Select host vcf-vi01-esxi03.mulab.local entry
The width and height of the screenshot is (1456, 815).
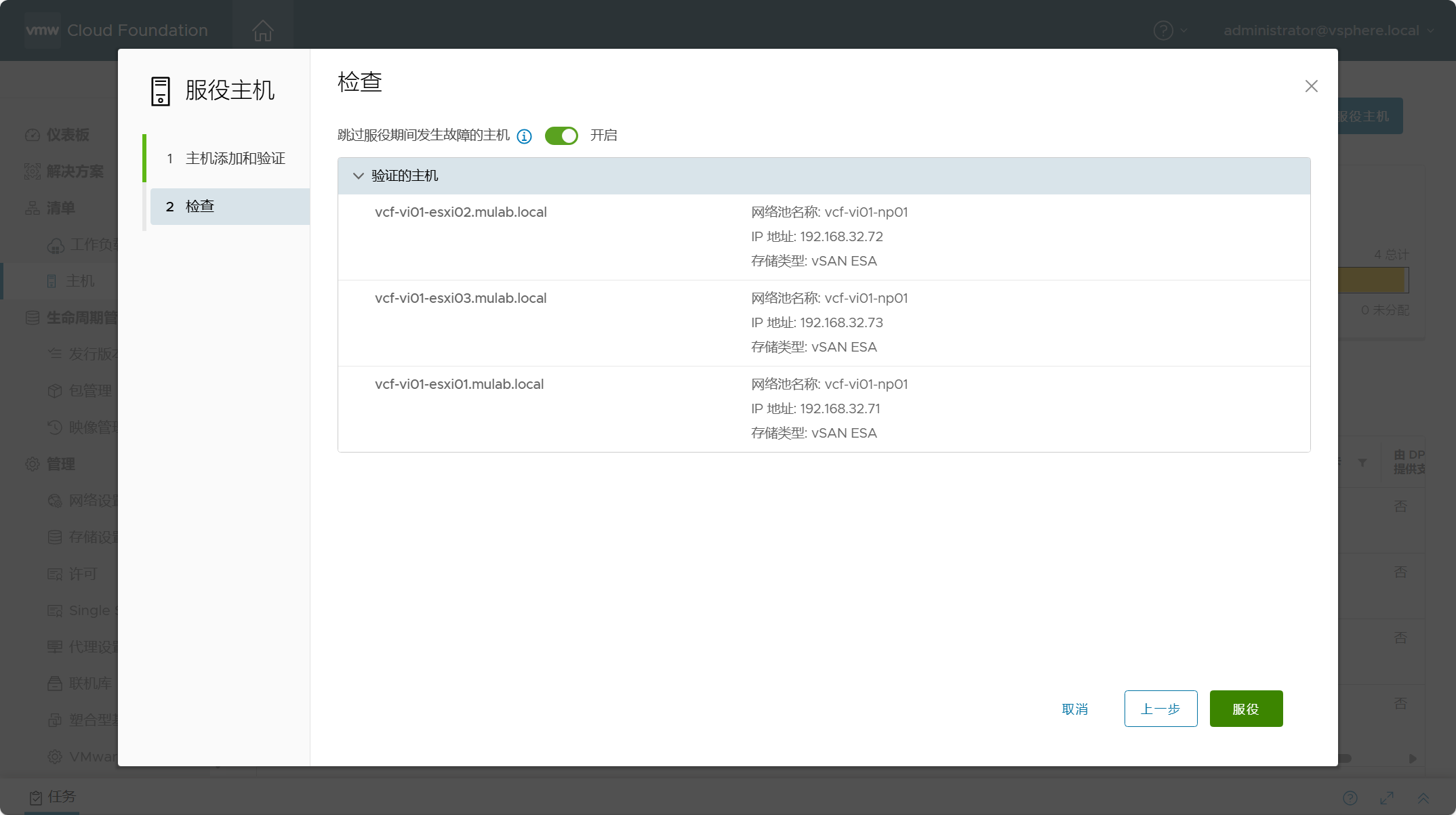(x=824, y=323)
